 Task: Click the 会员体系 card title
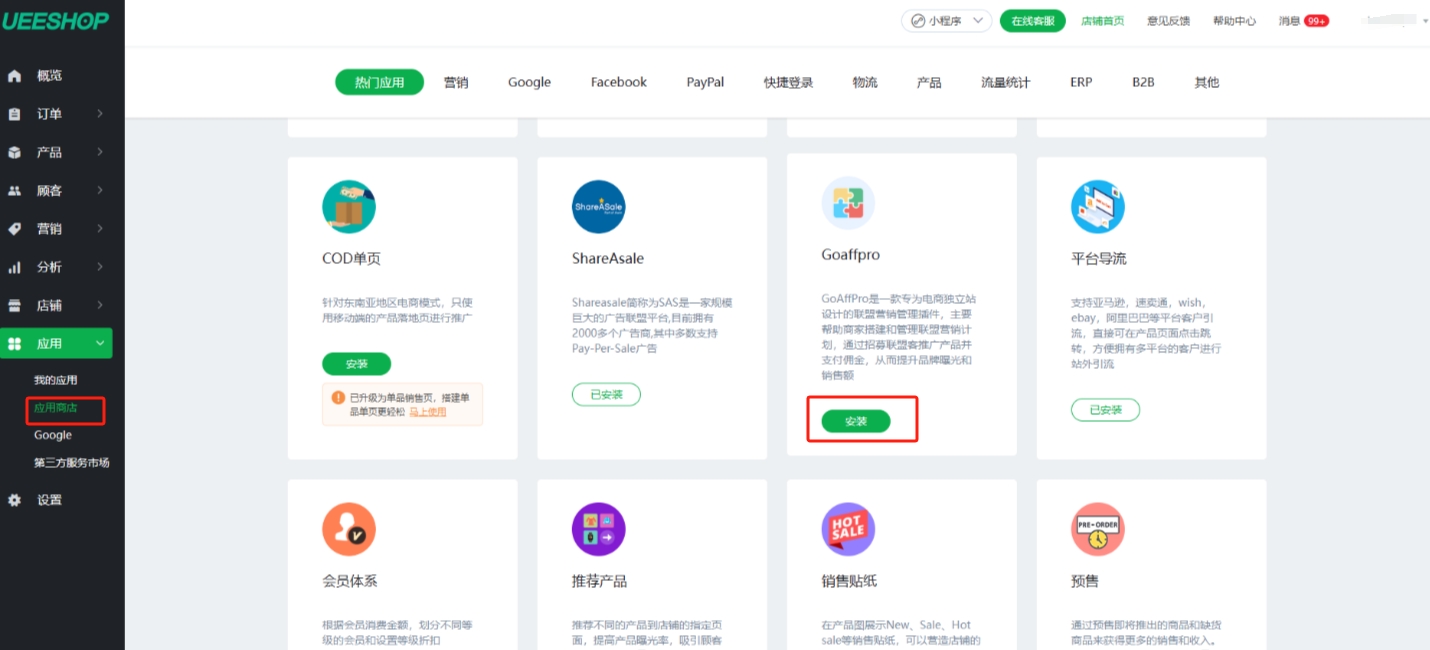[350, 581]
